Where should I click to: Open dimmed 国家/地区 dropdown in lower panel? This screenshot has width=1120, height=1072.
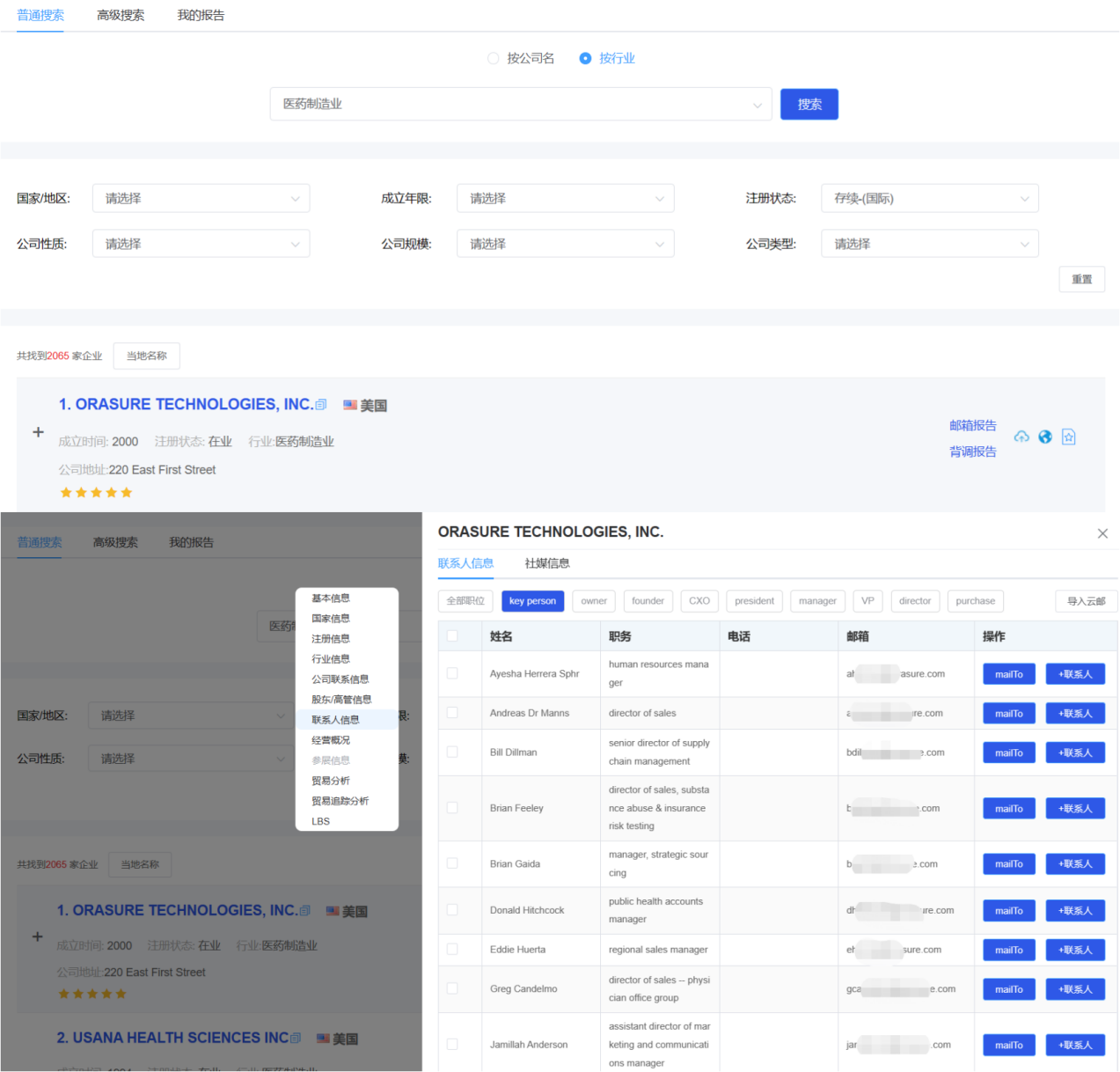pyautogui.click(x=189, y=716)
